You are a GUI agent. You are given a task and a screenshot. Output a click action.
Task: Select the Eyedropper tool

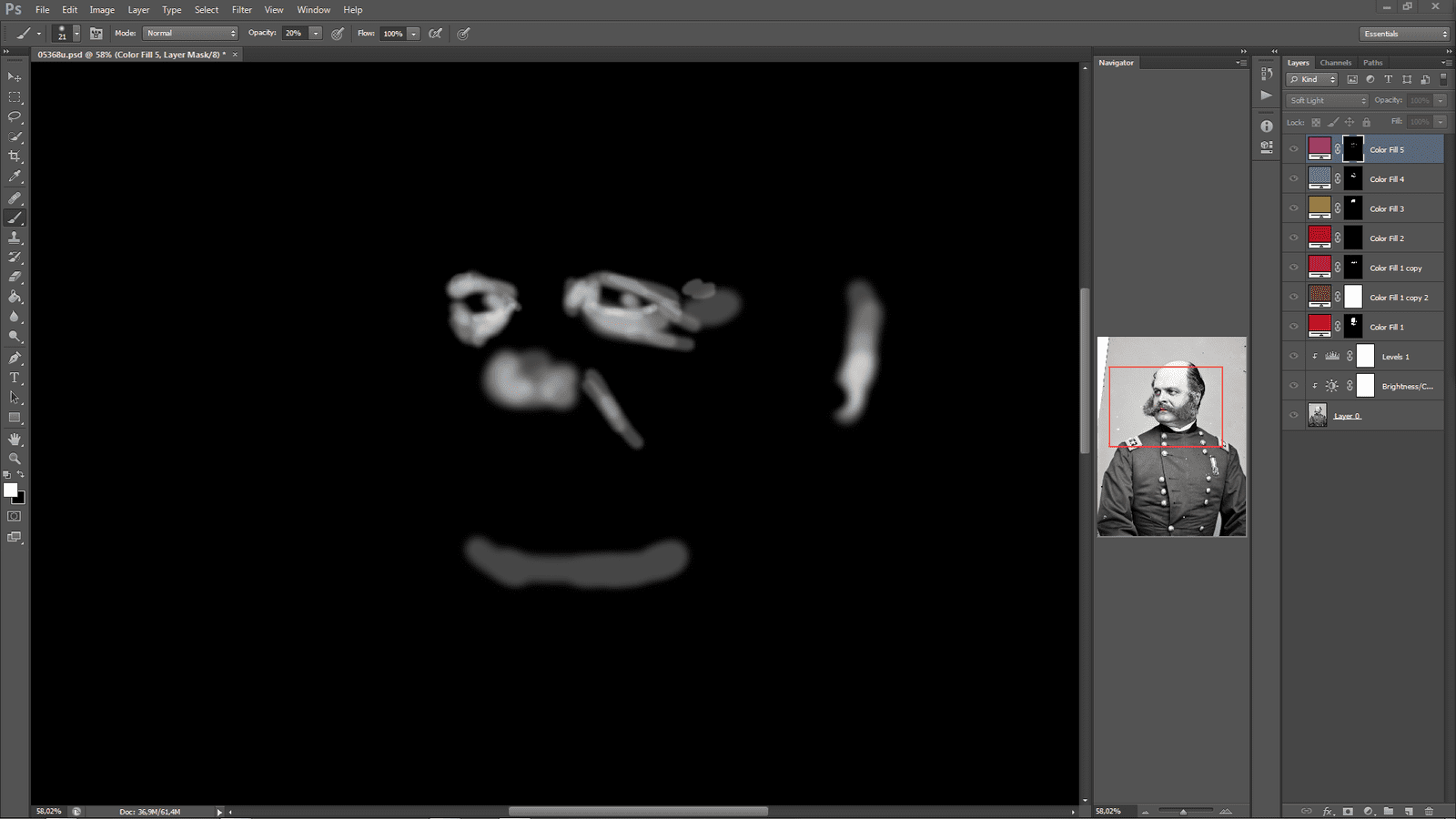[x=15, y=177]
